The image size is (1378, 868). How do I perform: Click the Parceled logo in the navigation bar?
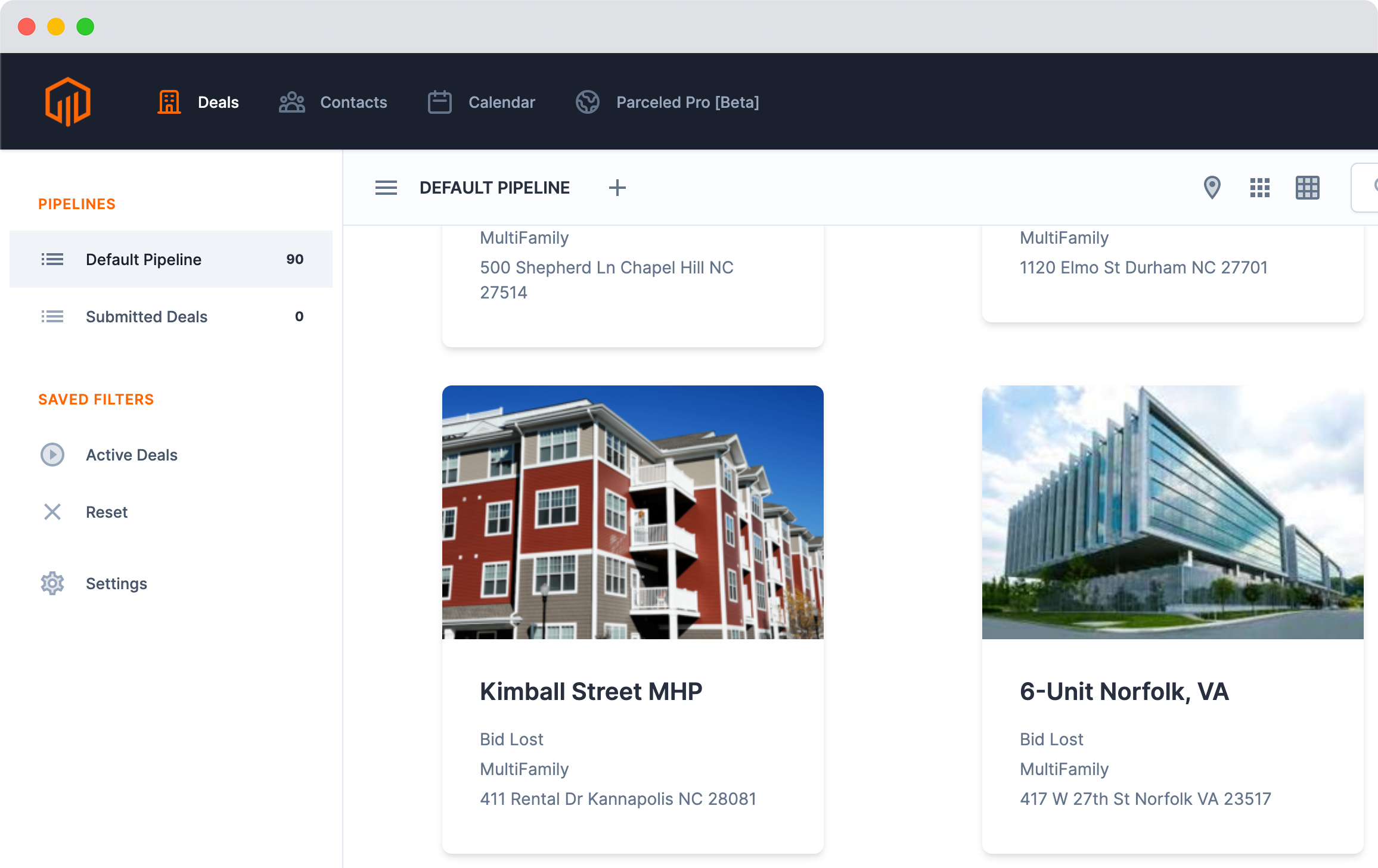click(67, 101)
